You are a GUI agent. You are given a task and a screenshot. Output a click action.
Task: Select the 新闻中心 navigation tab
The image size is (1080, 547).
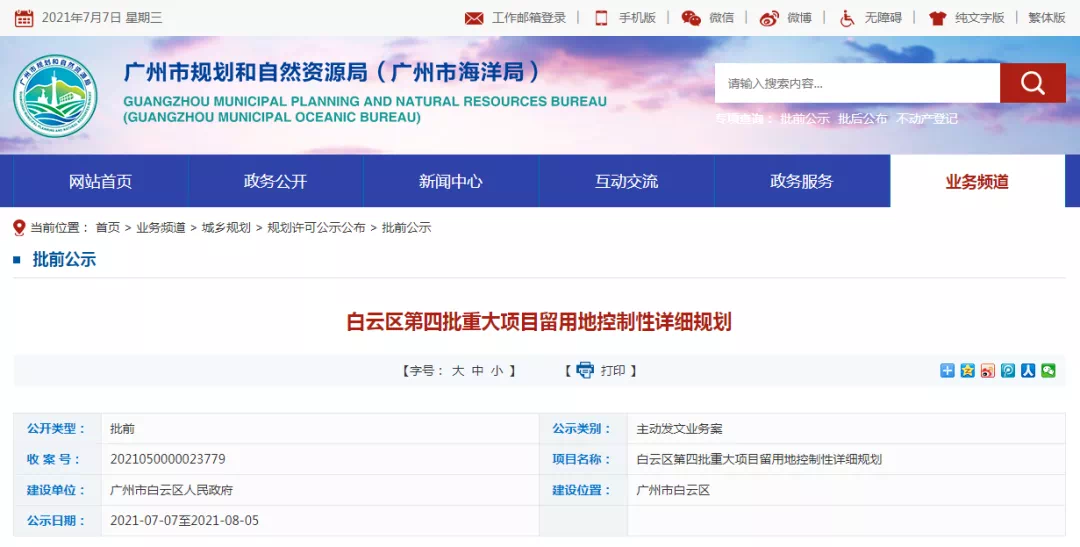450,181
